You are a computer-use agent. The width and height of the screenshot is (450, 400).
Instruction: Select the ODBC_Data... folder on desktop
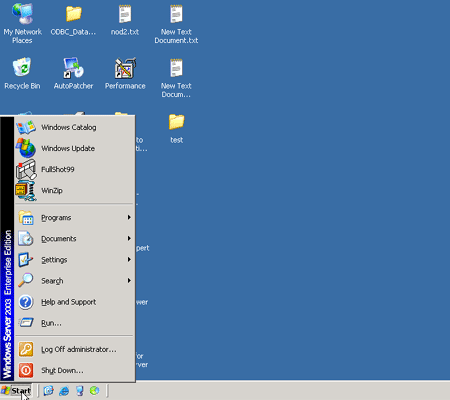pos(73,20)
